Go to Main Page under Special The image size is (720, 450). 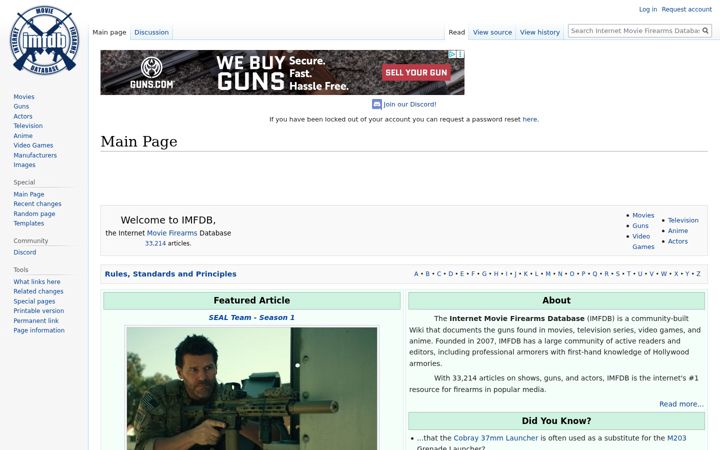click(28, 194)
